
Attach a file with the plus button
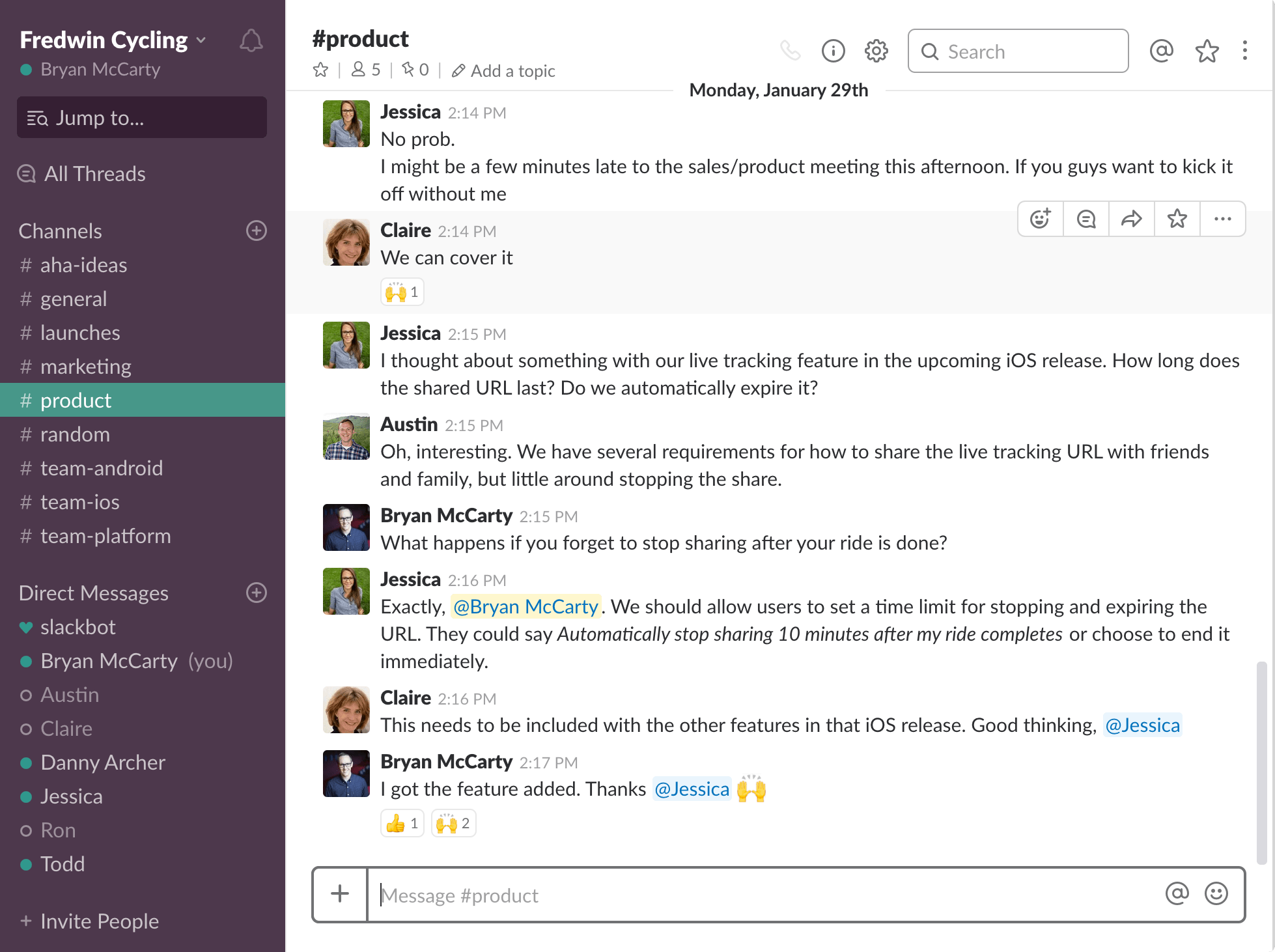(x=340, y=894)
